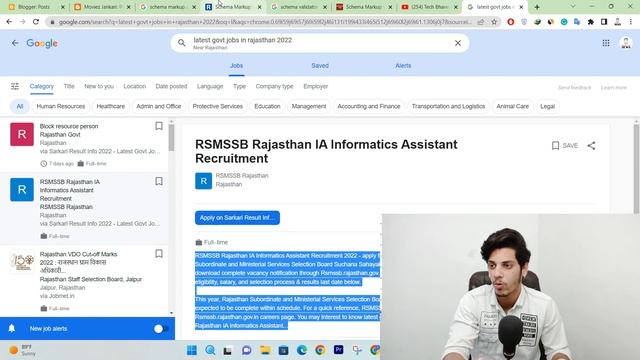Select the Transportation and Logistics chip
Screen dimensions: 640x360
pyautogui.click(x=448, y=106)
